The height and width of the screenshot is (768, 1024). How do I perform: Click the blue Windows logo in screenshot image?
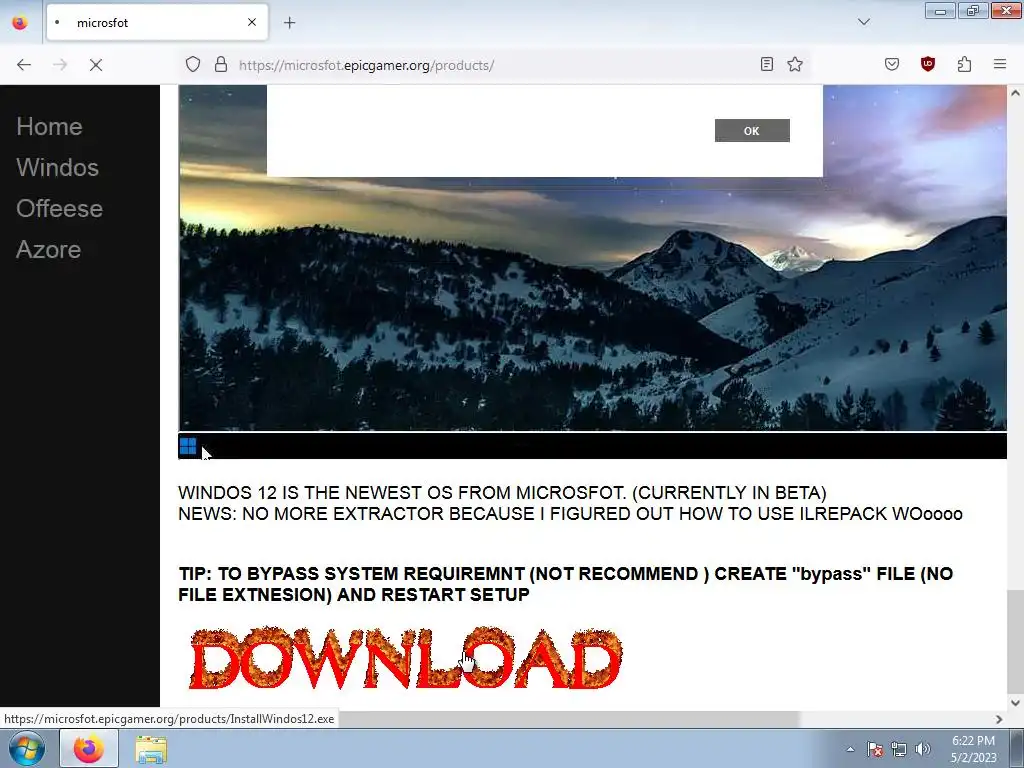(188, 446)
